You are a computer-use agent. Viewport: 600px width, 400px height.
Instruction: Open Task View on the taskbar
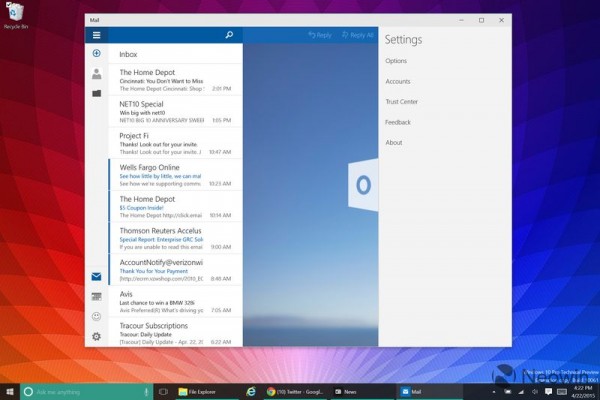[163, 392]
